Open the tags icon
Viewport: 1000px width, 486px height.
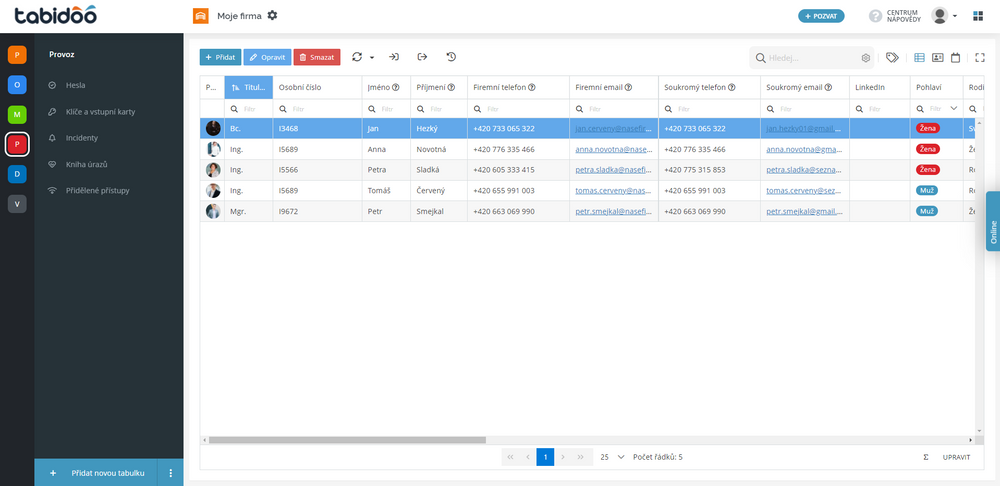892,57
